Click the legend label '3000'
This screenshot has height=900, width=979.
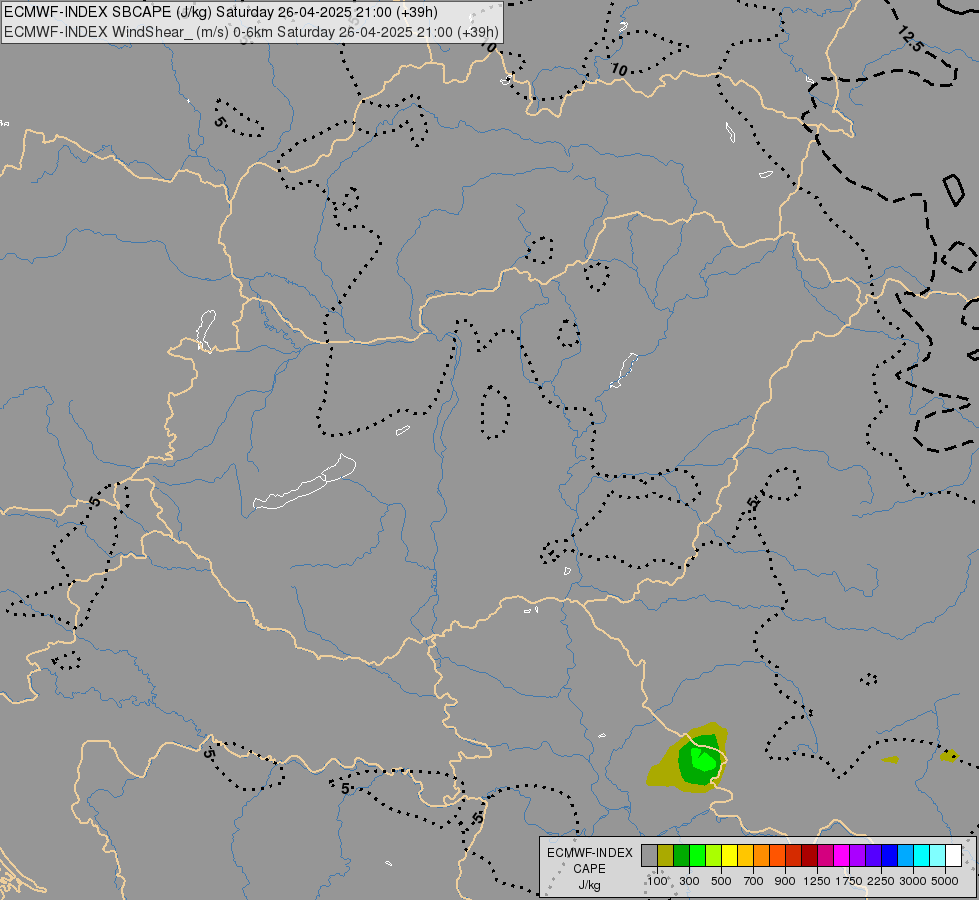913,881
